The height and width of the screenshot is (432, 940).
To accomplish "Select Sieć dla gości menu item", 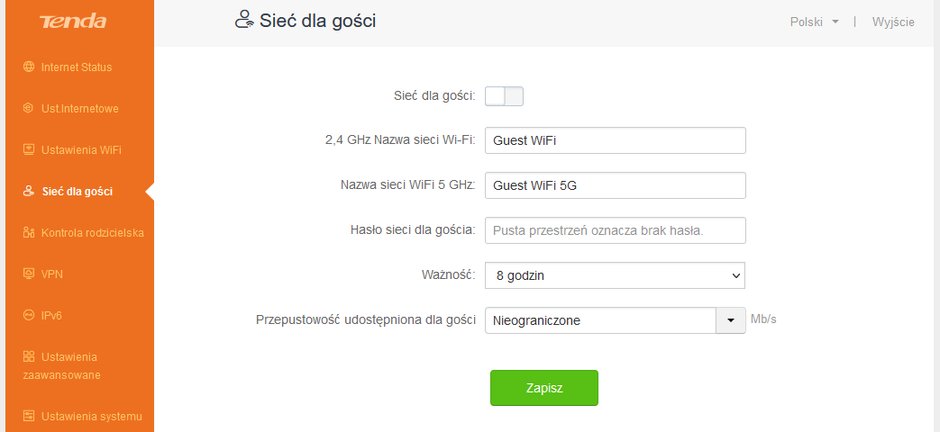I will (x=77, y=192).
